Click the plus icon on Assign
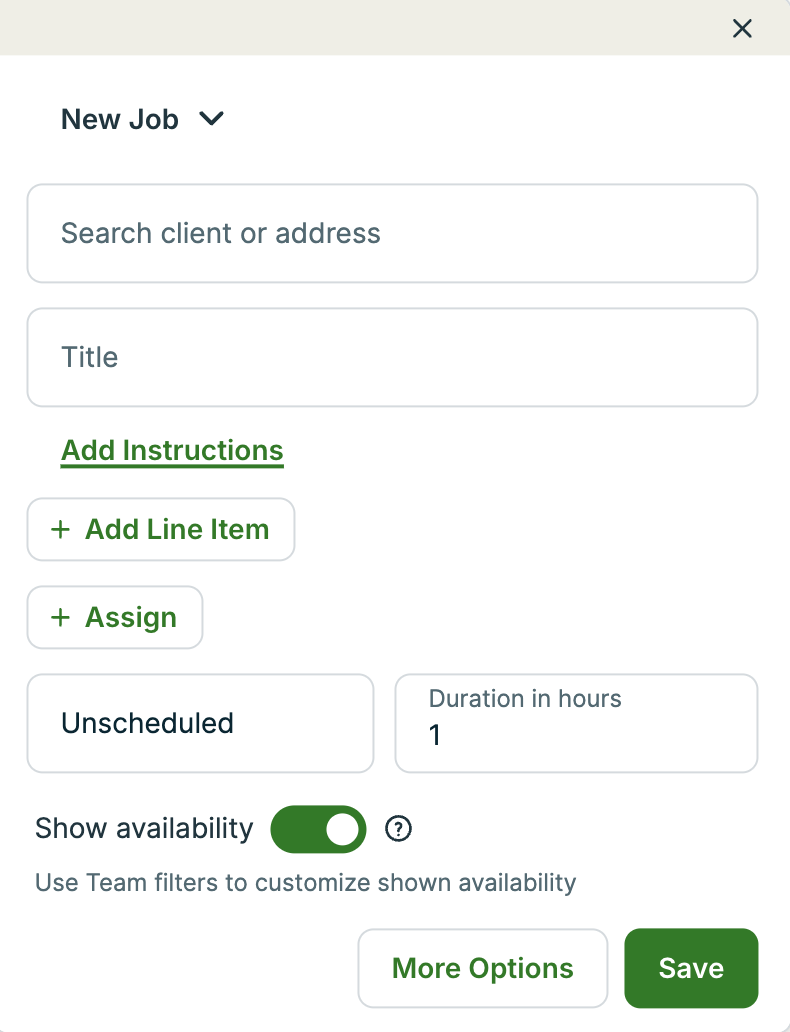790x1032 pixels. coord(60,618)
